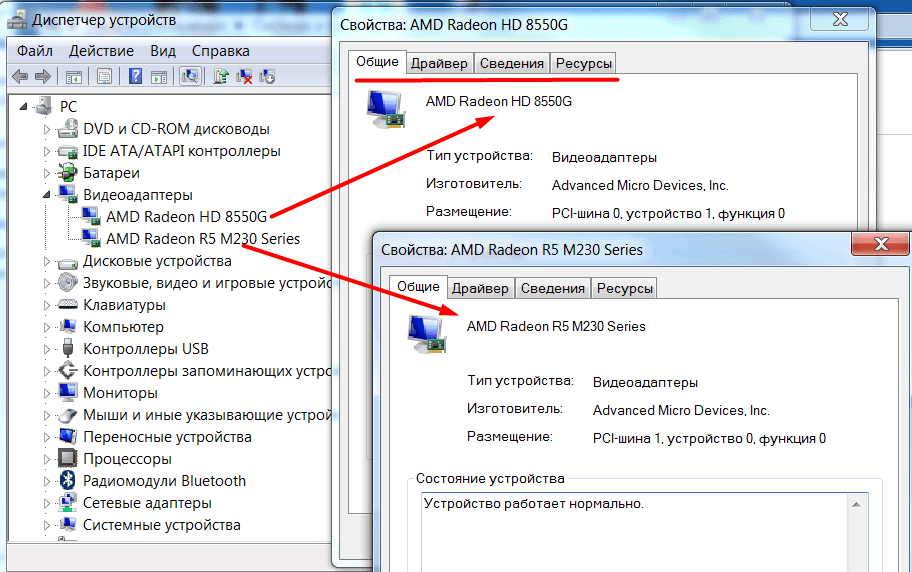
Task: Click the Back arrow in Device Manager toolbar
Action: [x=20, y=76]
